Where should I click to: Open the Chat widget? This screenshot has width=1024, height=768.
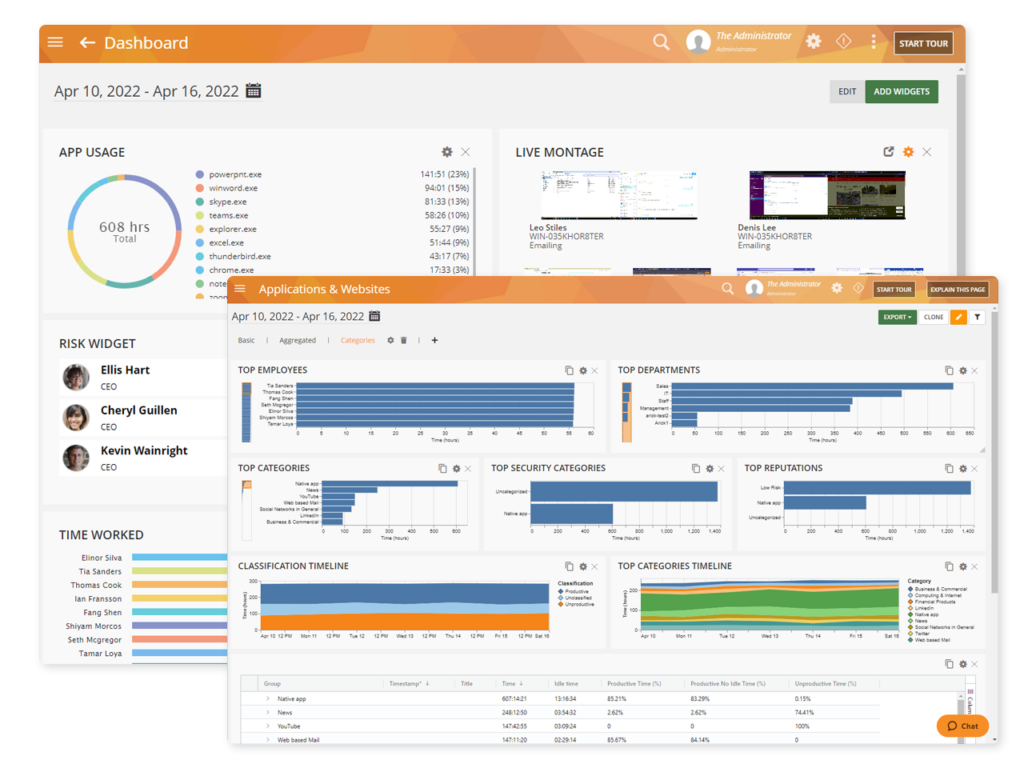coord(961,726)
